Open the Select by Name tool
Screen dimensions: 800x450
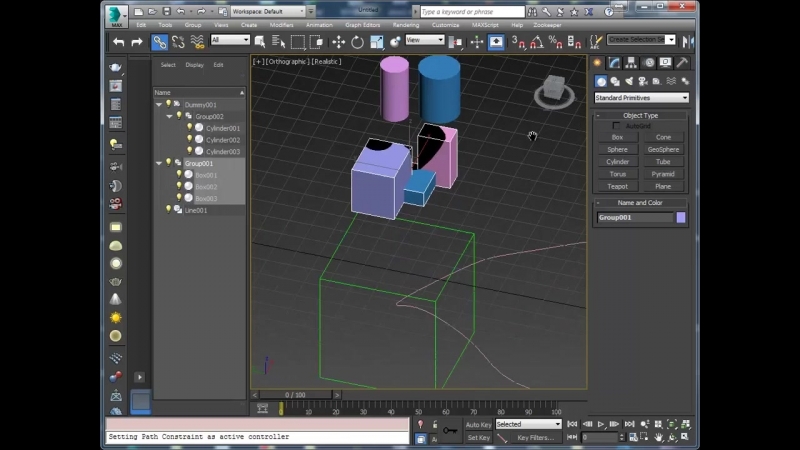coord(279,42)
